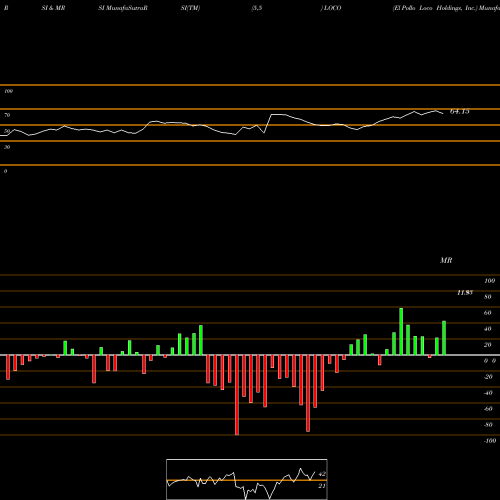Click the 'SI(TM)' header text

(x=190, y=8)
